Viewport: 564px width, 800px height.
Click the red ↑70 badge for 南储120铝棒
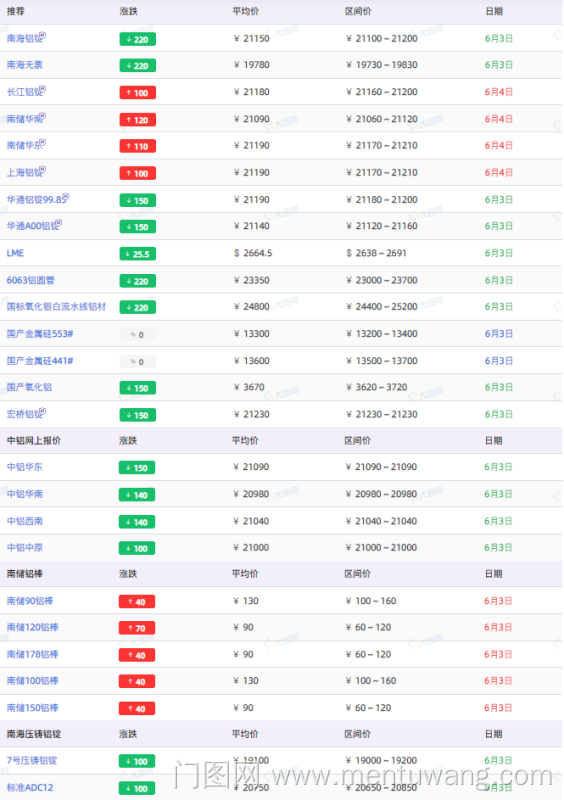click(x=137, y=628)
